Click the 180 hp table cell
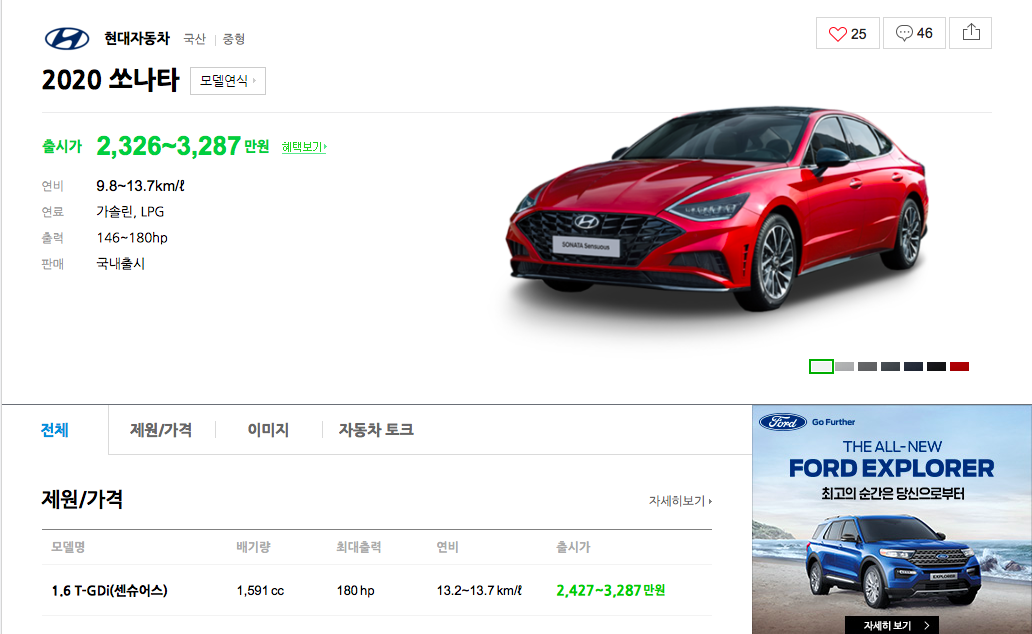 click(x=355, y=591)
